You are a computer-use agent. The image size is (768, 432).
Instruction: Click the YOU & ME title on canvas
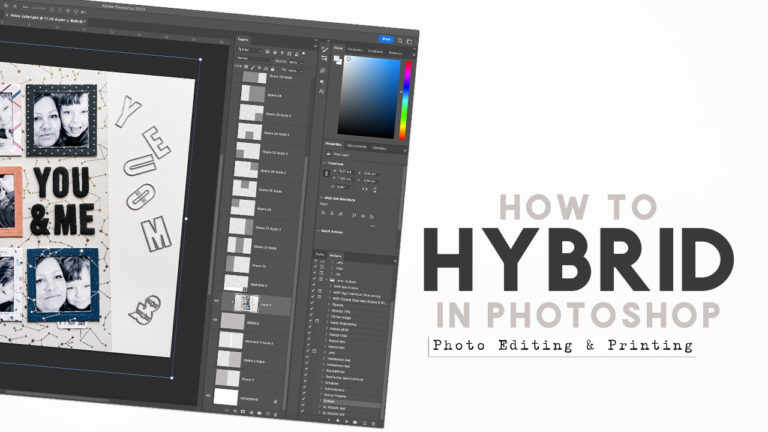point(63,201)
